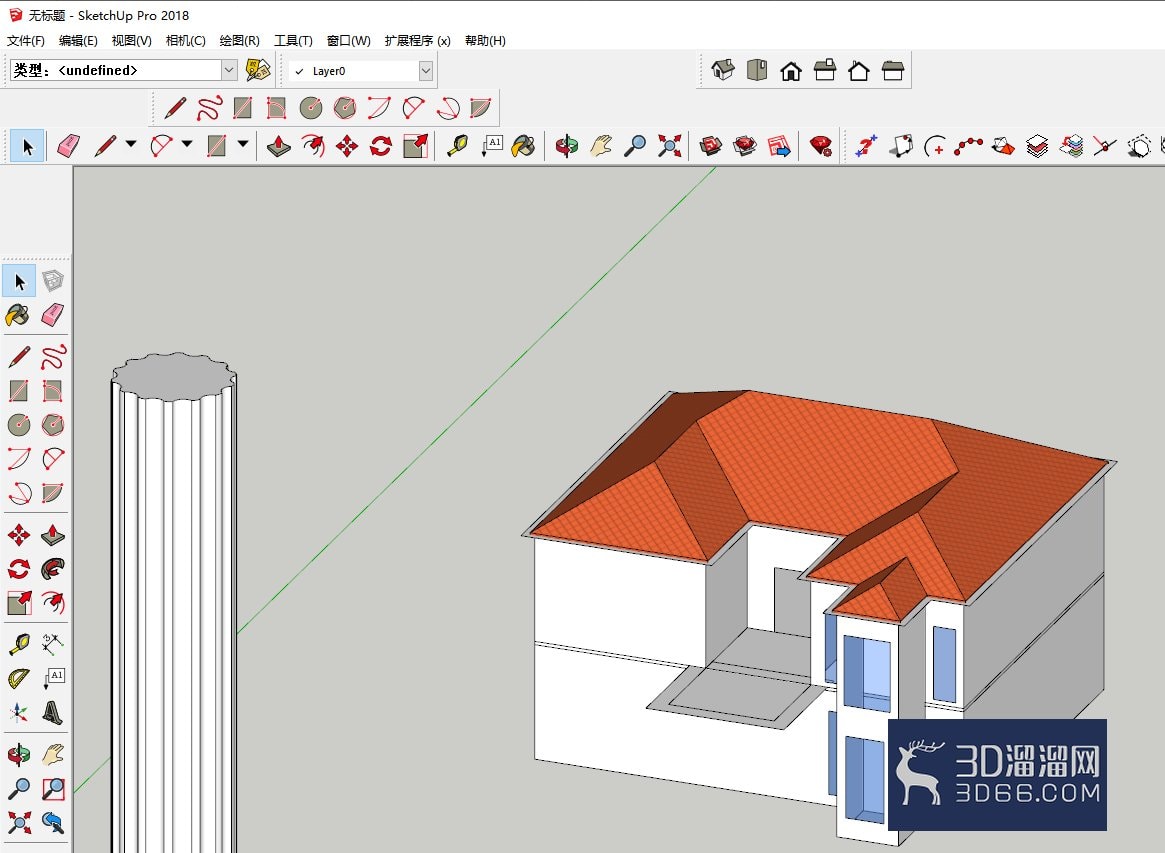Open the 视图(V) menu

[x=132, y=40]
